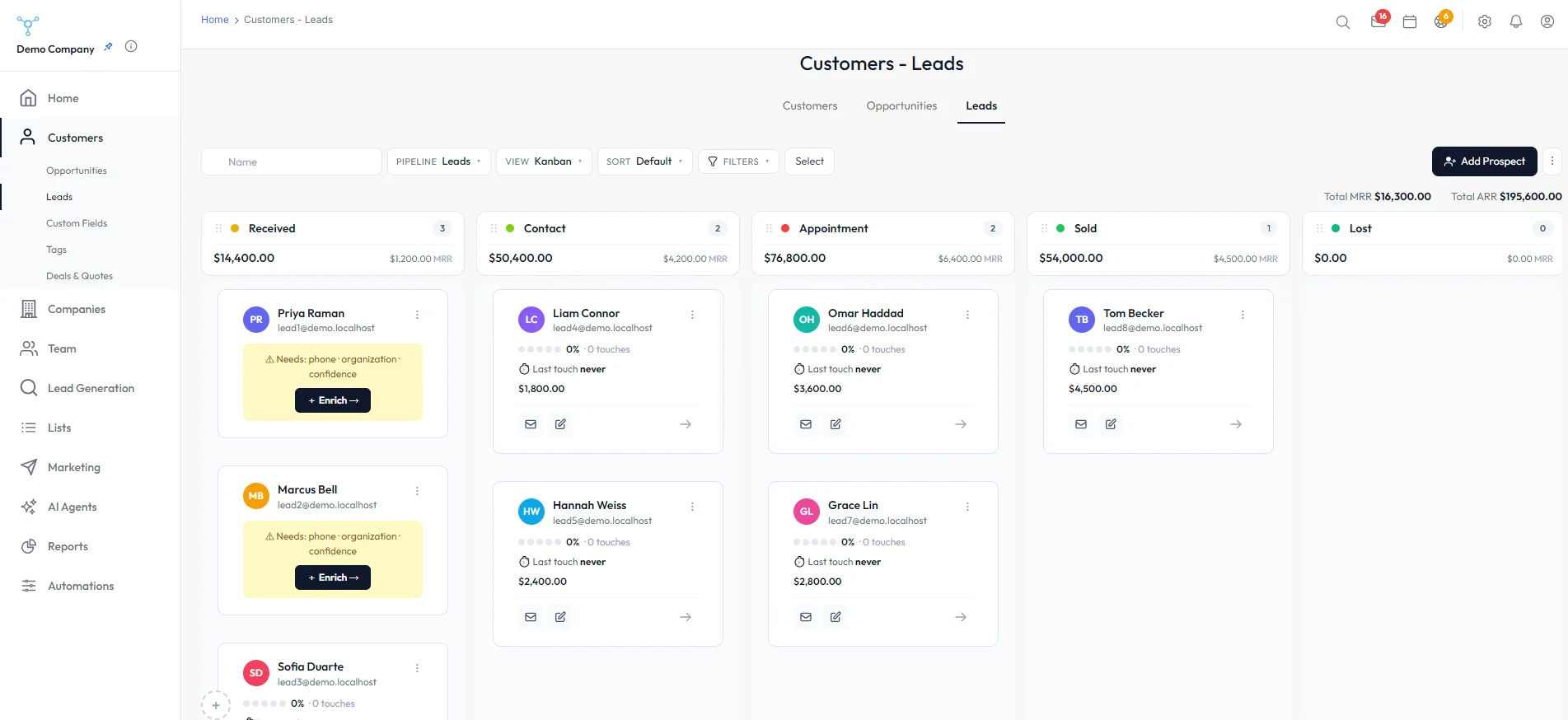Click the round plus button at bottom left
The width and height of the screenshot is (1568, 720).
tap(216, 705)
